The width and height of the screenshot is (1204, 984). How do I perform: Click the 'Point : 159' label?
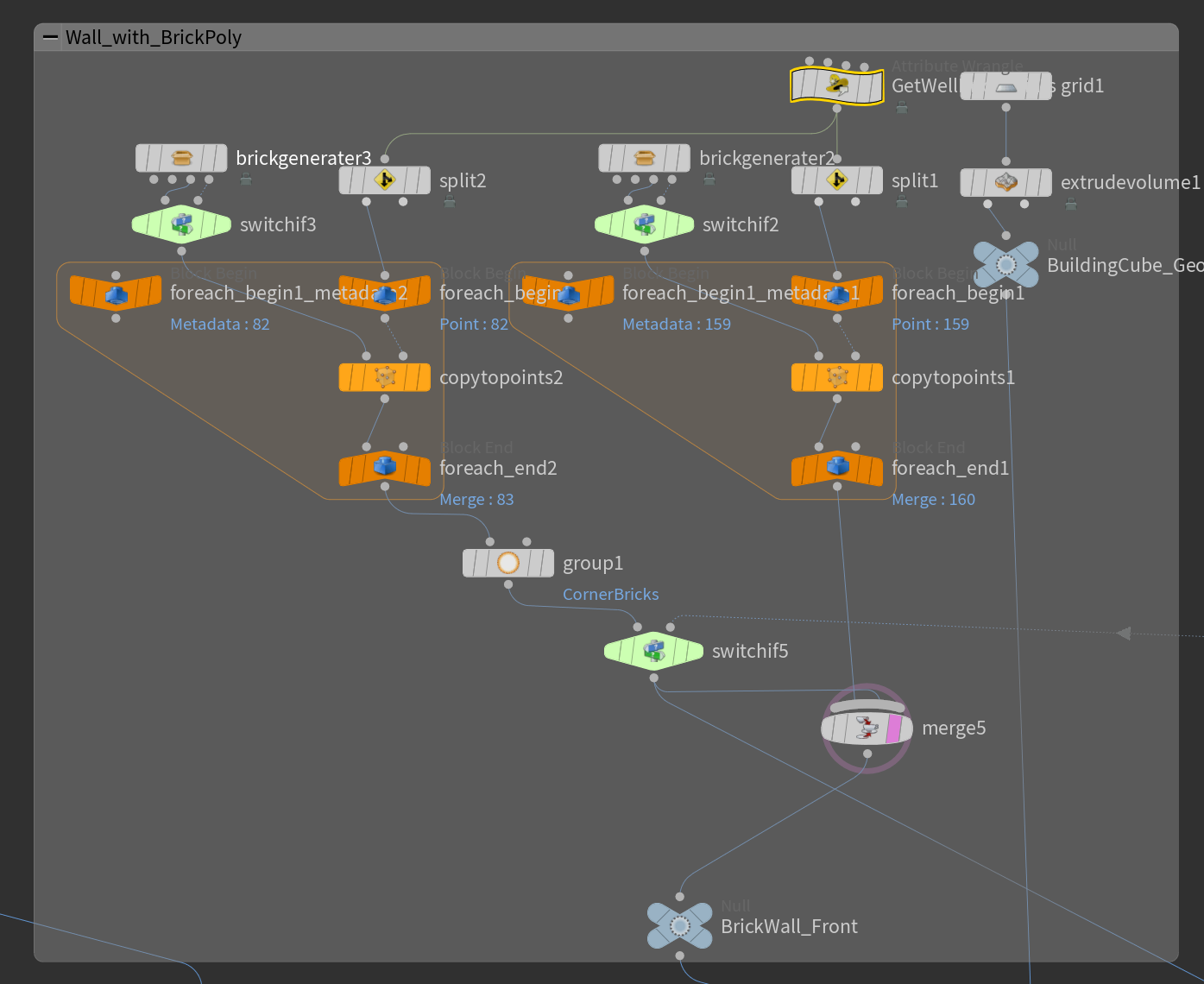click(x=930, y=325)
